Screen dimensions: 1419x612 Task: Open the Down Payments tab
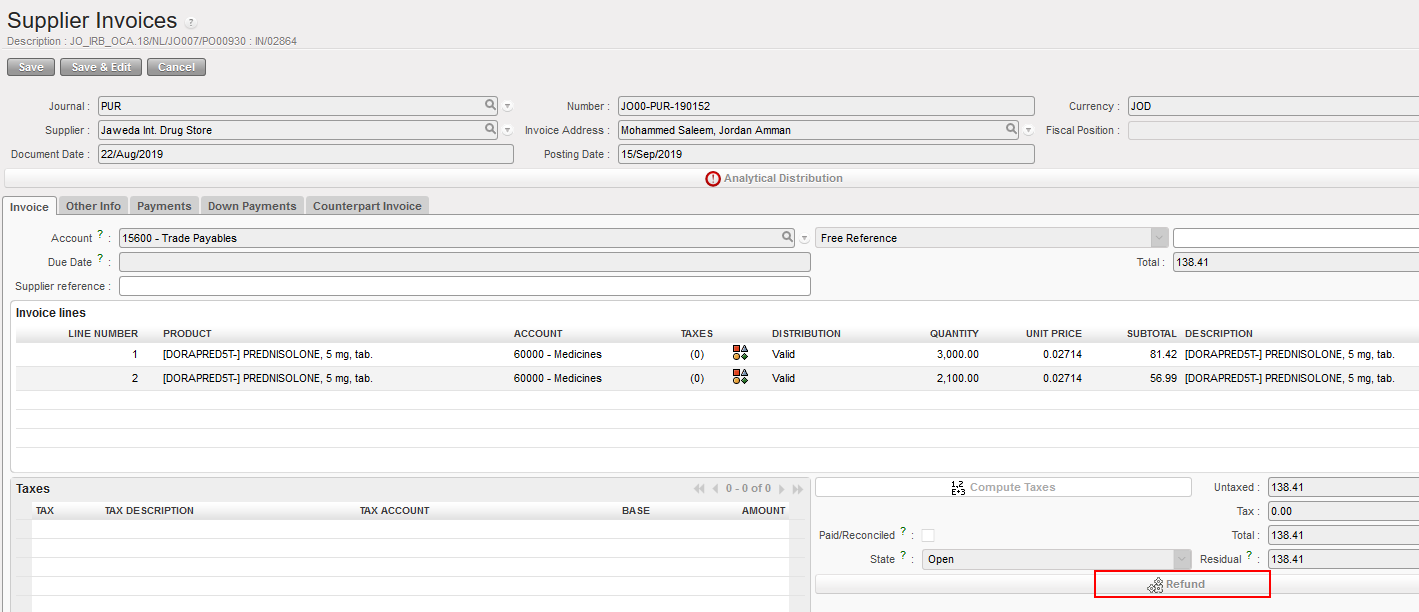click(x=252, y=206)
